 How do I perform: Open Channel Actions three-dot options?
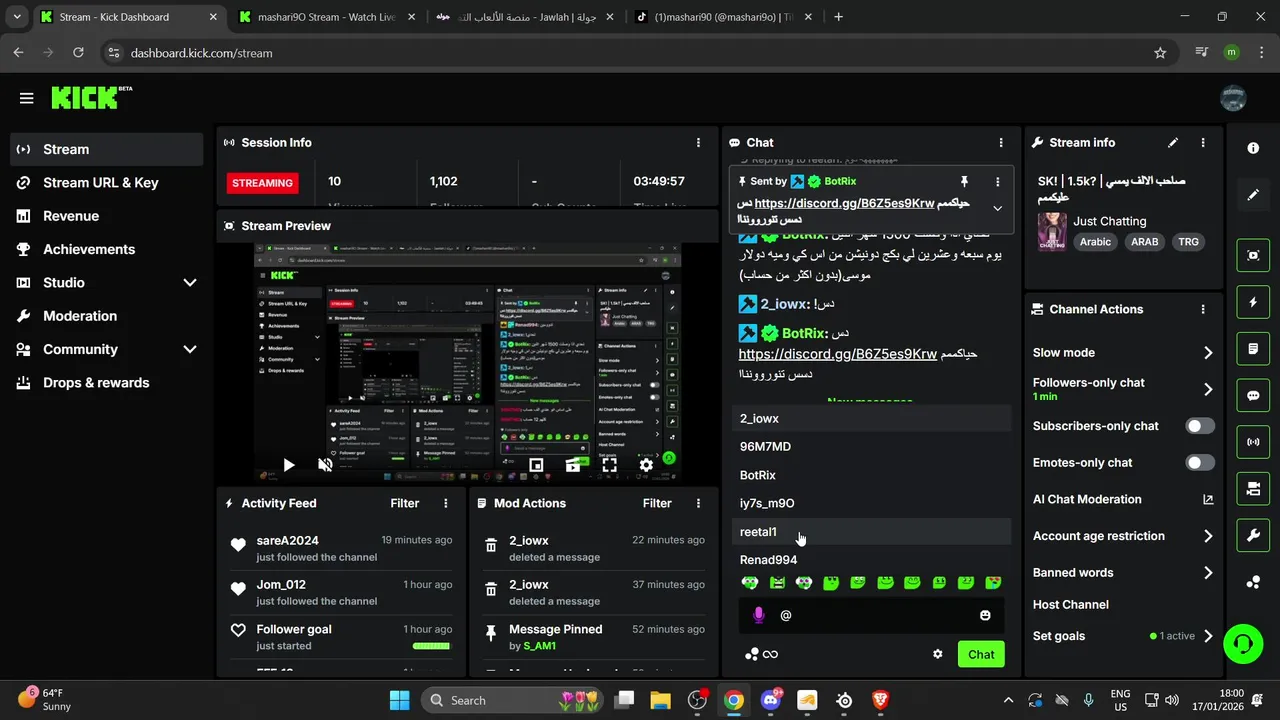[x=1203, y=310]
